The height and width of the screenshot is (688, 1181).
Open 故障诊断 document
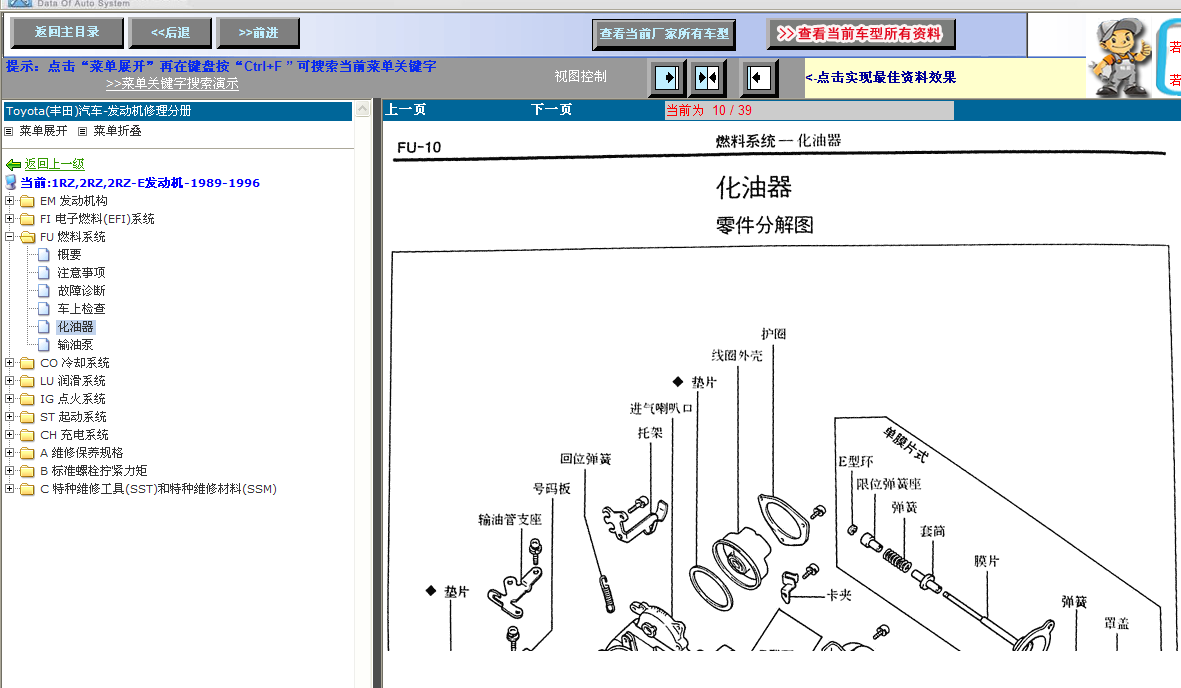[81, 291]
